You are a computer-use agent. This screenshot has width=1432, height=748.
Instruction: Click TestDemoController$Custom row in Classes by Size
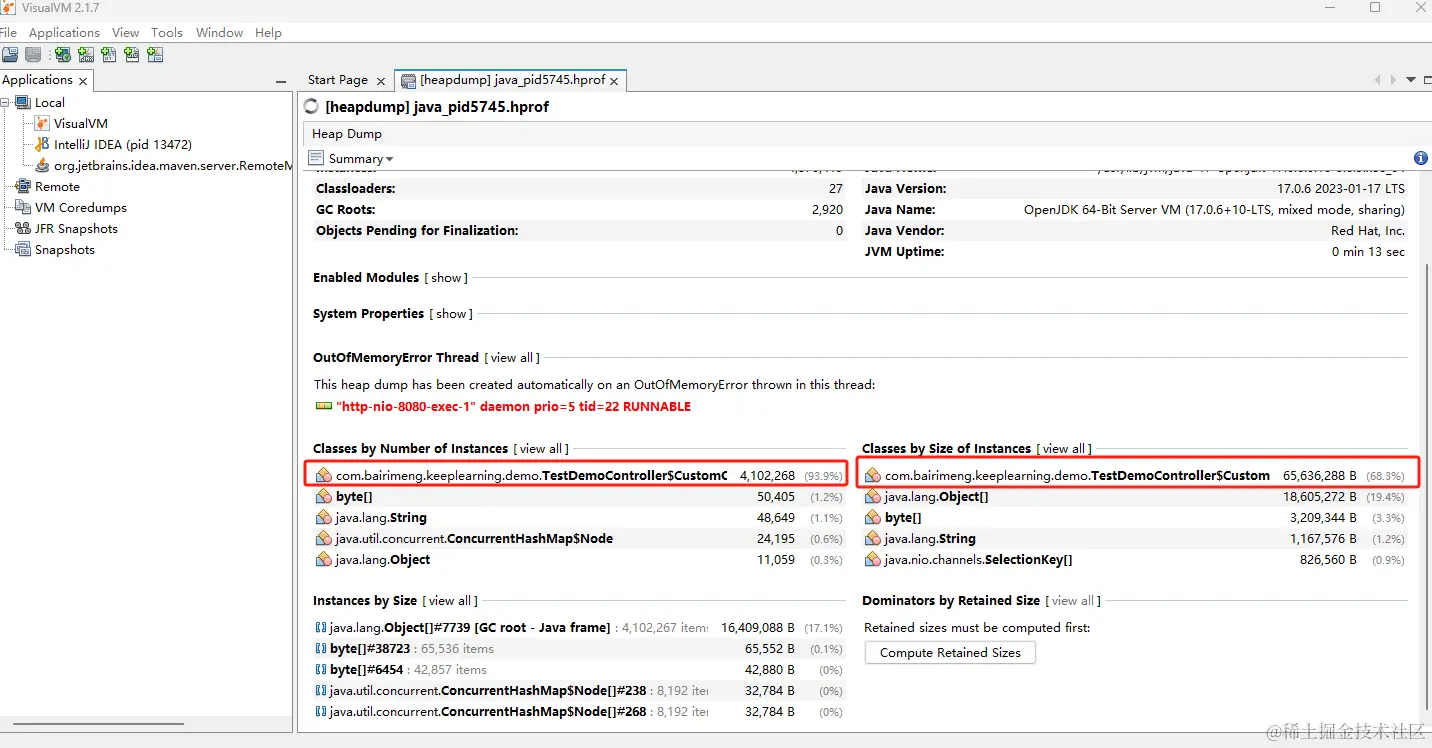1135,476
